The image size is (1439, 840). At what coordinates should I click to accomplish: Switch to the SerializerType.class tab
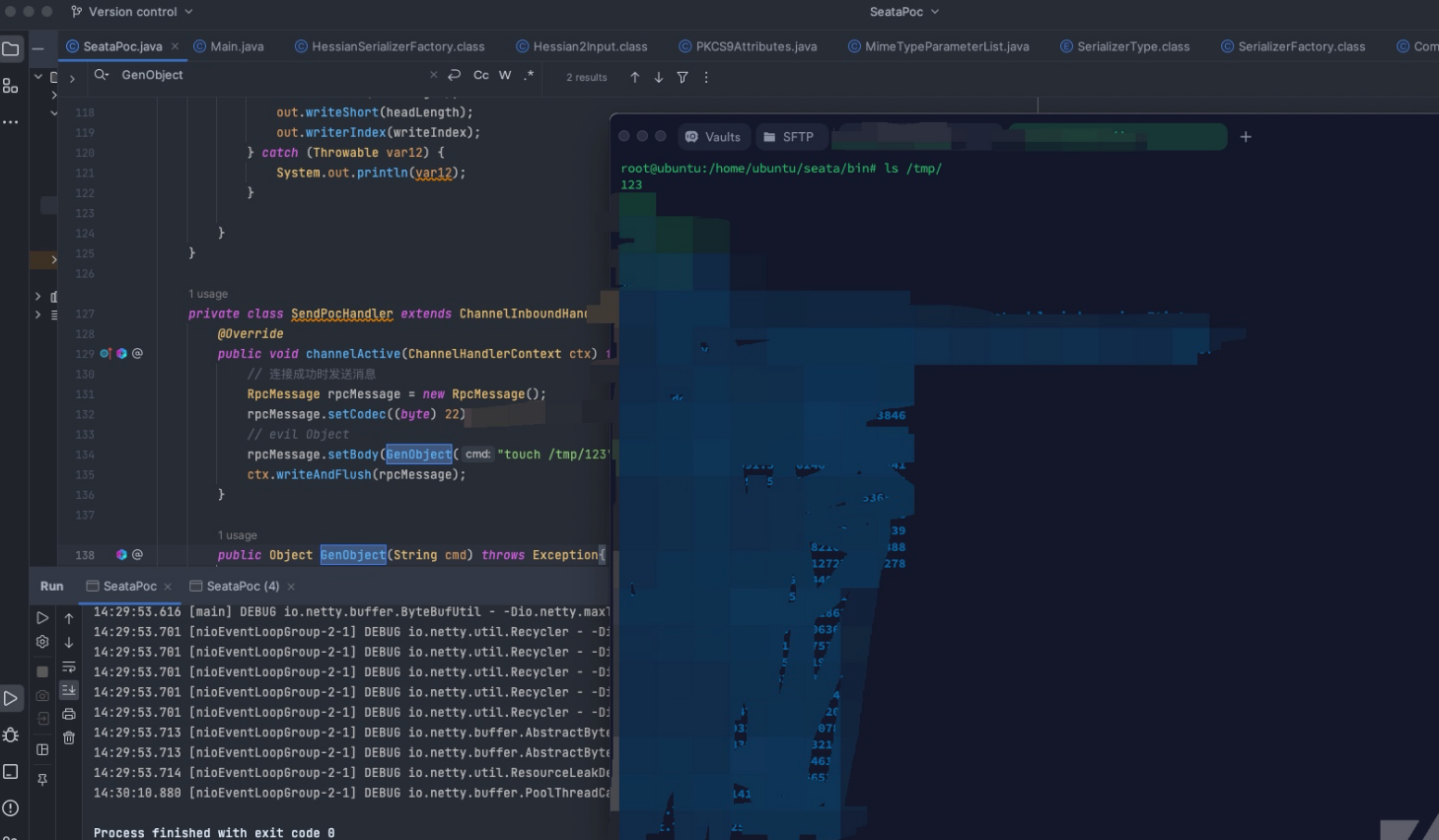[x=1124, y=46]
